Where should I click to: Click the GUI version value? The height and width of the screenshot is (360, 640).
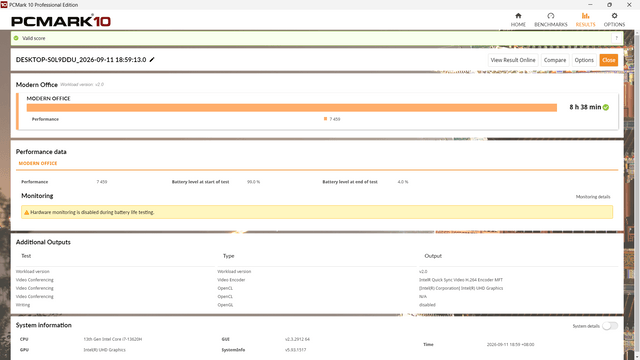tap(297, 339)
